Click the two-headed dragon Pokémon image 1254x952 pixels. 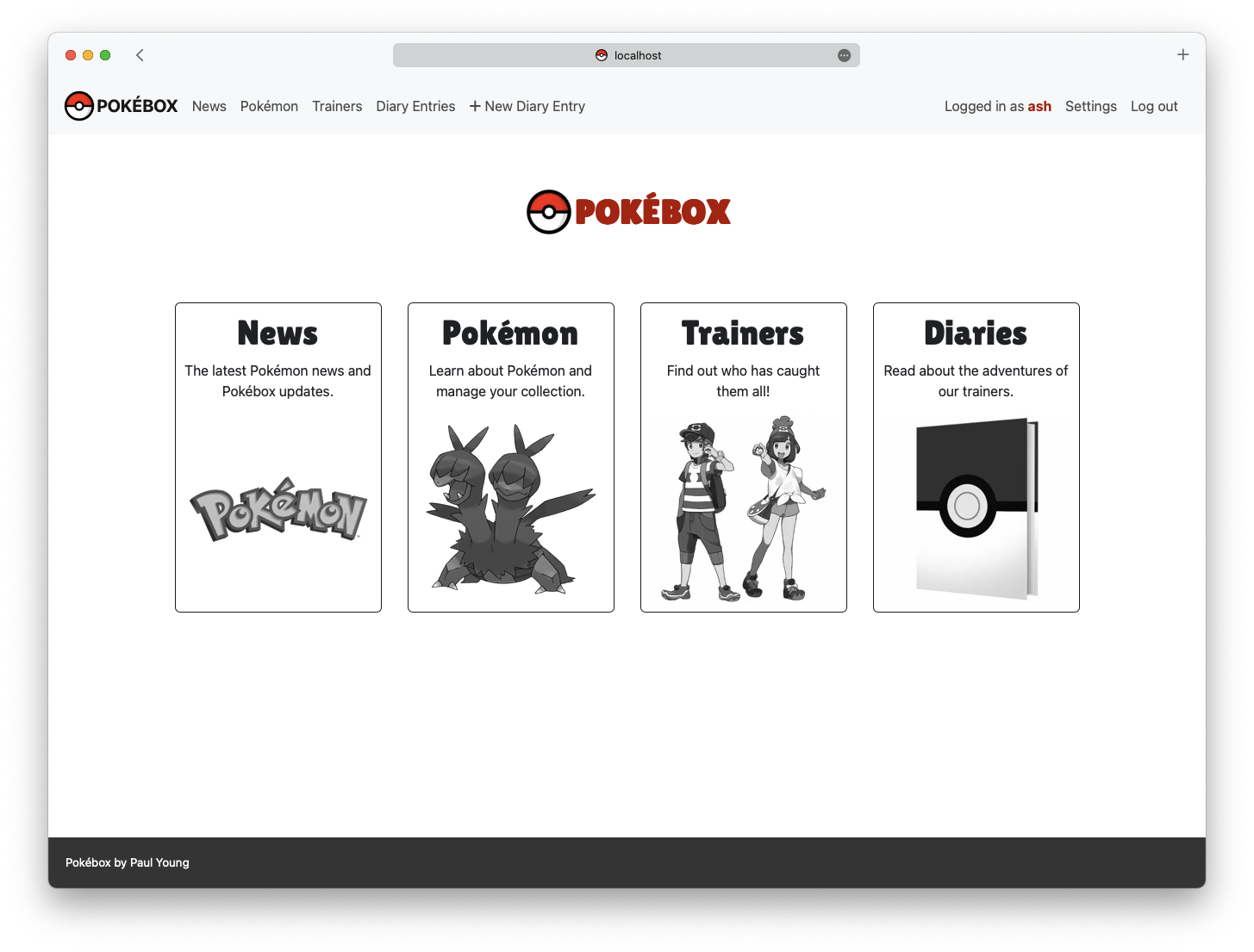pyautogui.click(x=511, y=508)
